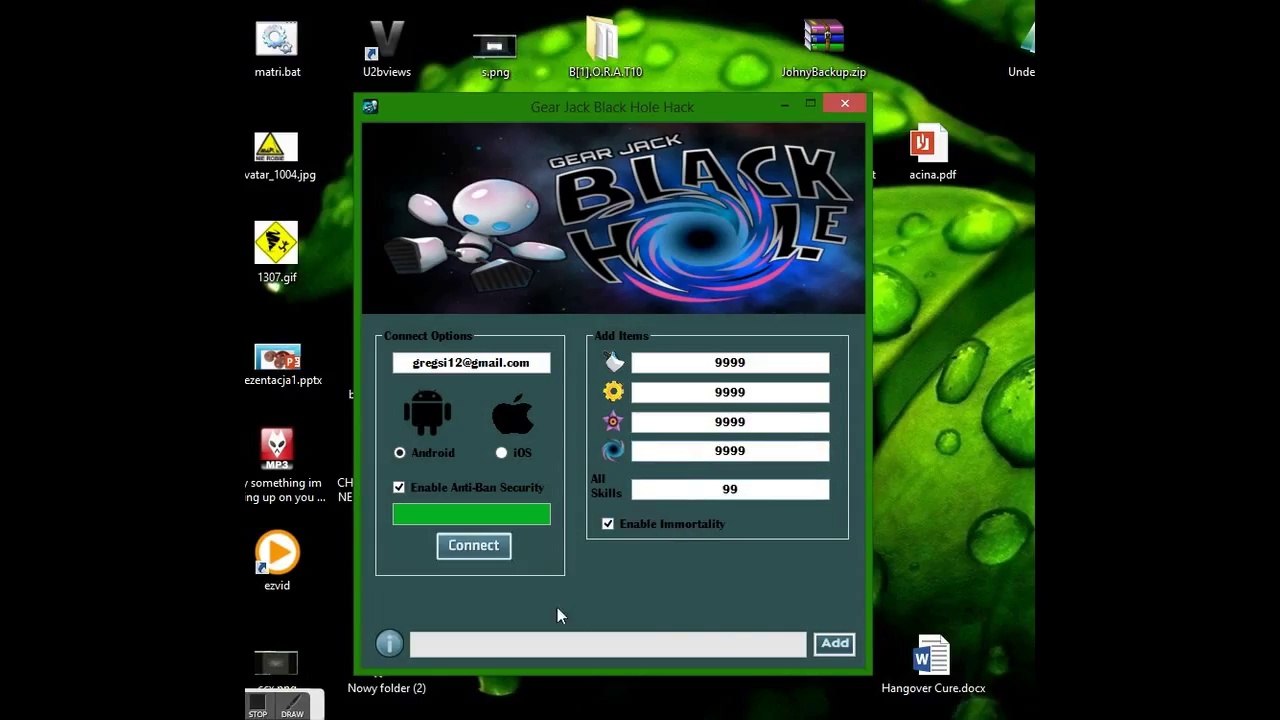Close the Gear Jack Black Hole Hack window
The height and width of the screenshot is (720, 1280).
845,104
